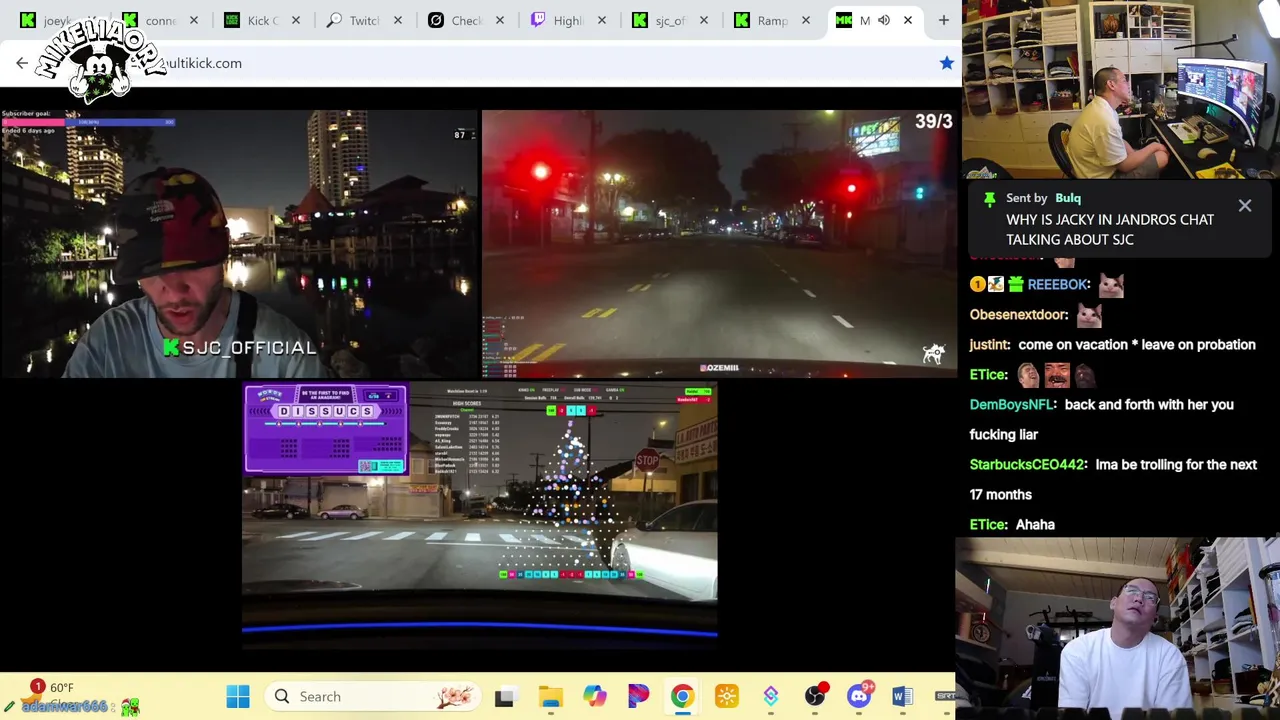Click pinned text WHY IS JACKY IN JANDROS CHAT

[1110, 220]
